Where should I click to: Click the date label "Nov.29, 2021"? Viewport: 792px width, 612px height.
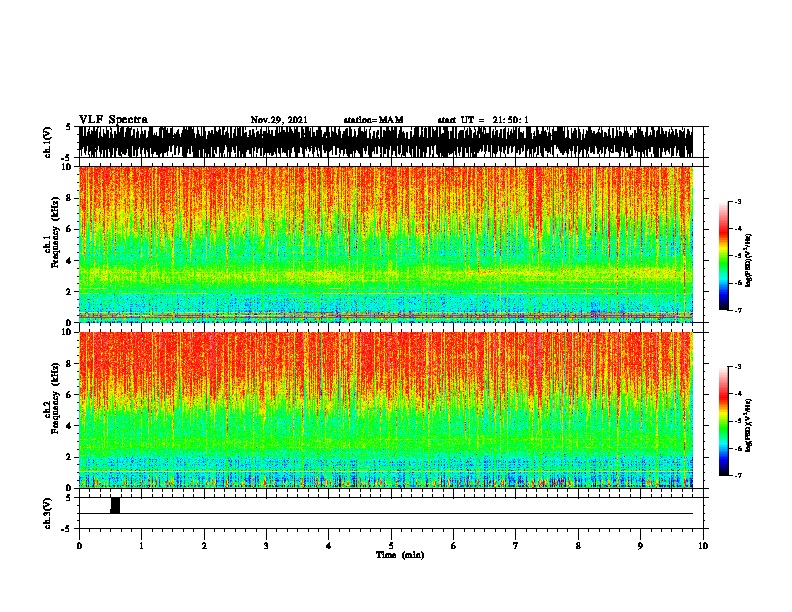pos(279,120)
